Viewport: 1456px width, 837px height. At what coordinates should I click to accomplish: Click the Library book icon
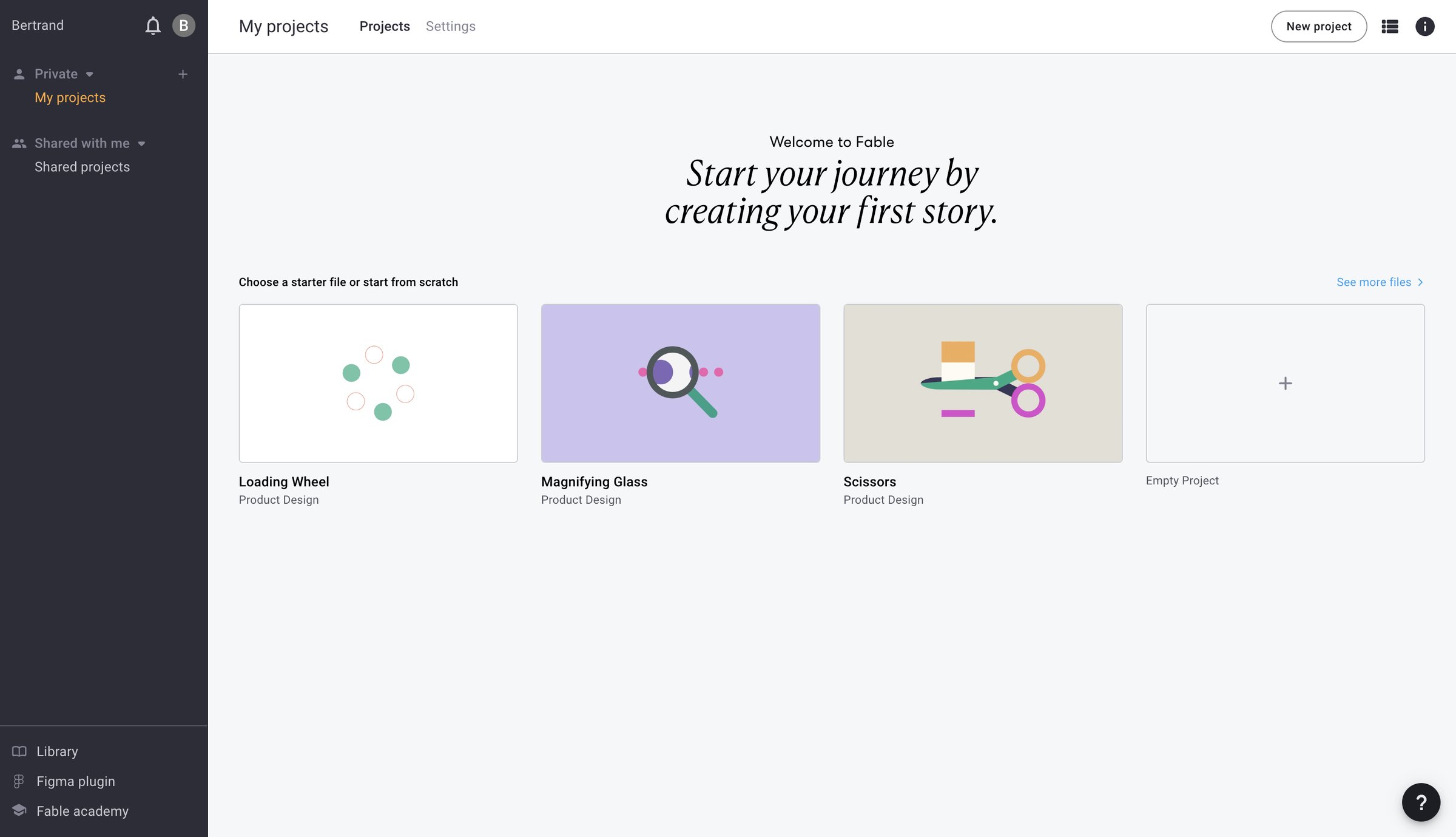pos(19,751)
